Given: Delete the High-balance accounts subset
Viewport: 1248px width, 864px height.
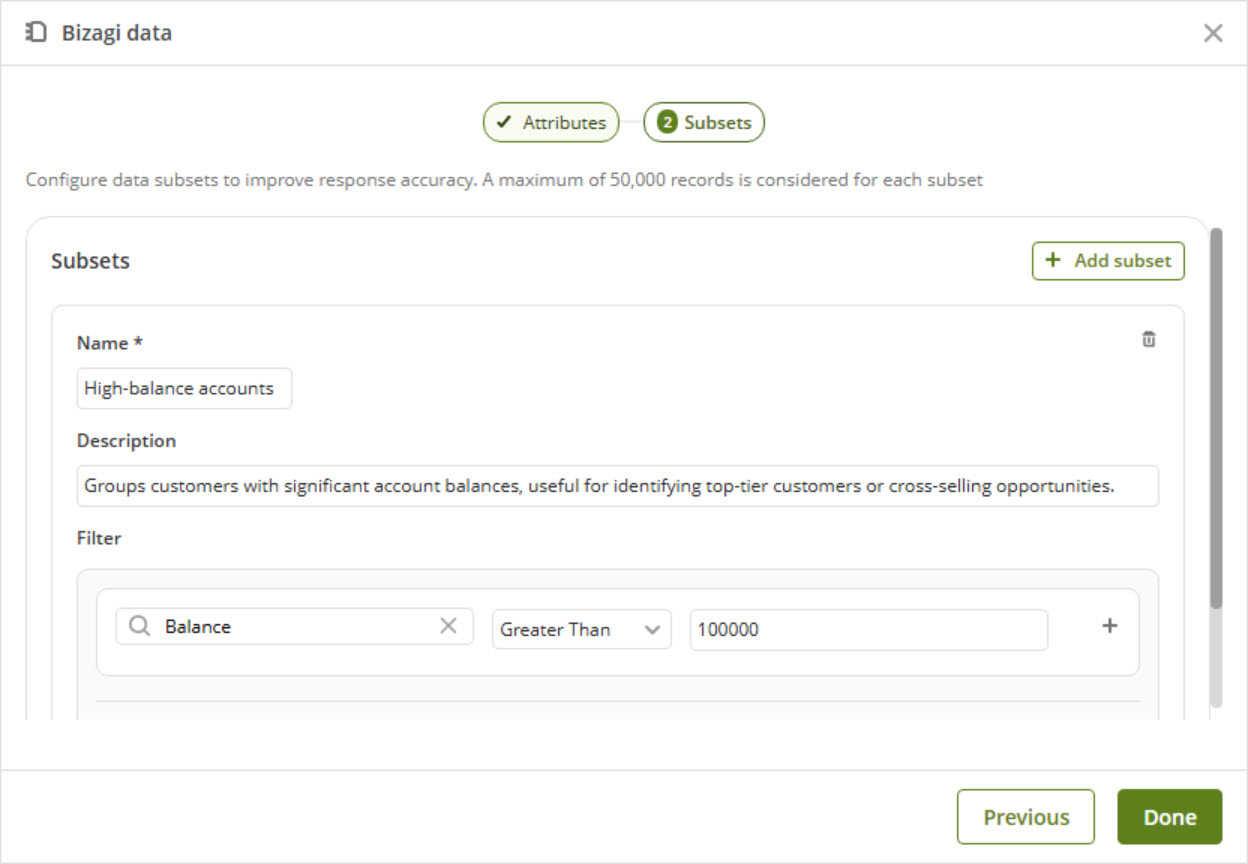Looking at the screenshot, I should (1149, 339).
